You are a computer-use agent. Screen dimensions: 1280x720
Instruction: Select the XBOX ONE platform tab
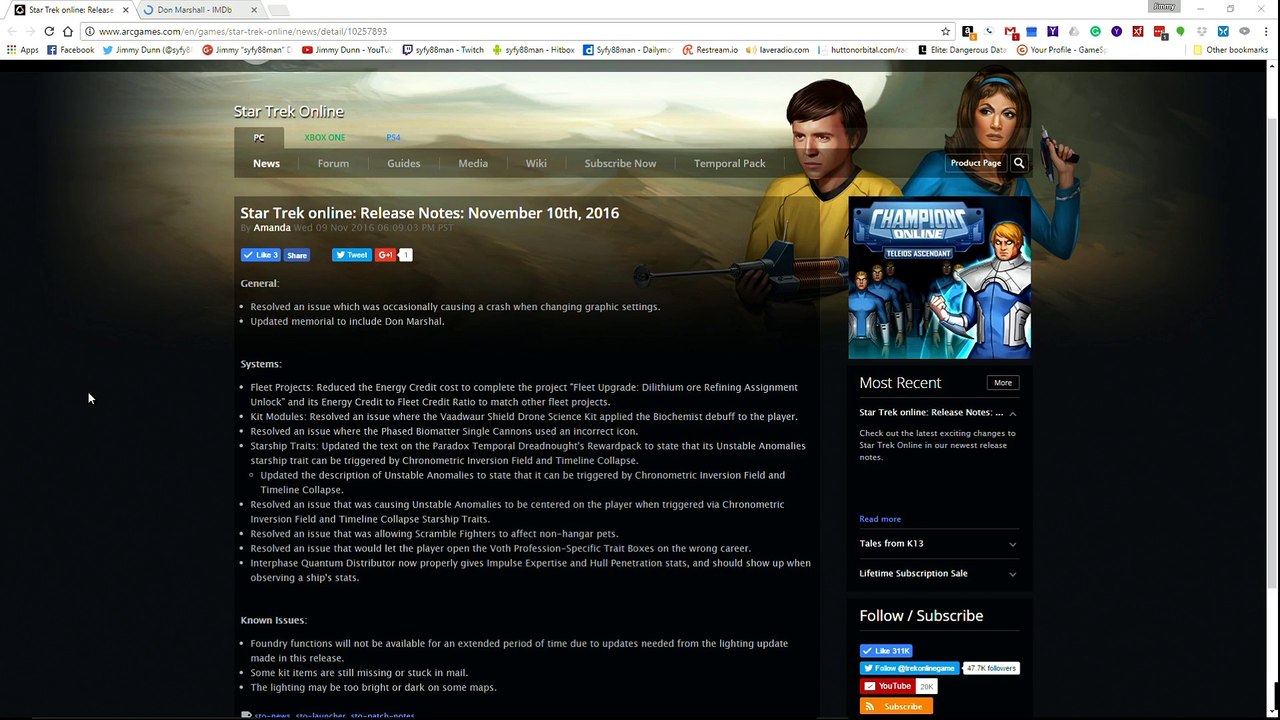point(325,138)
